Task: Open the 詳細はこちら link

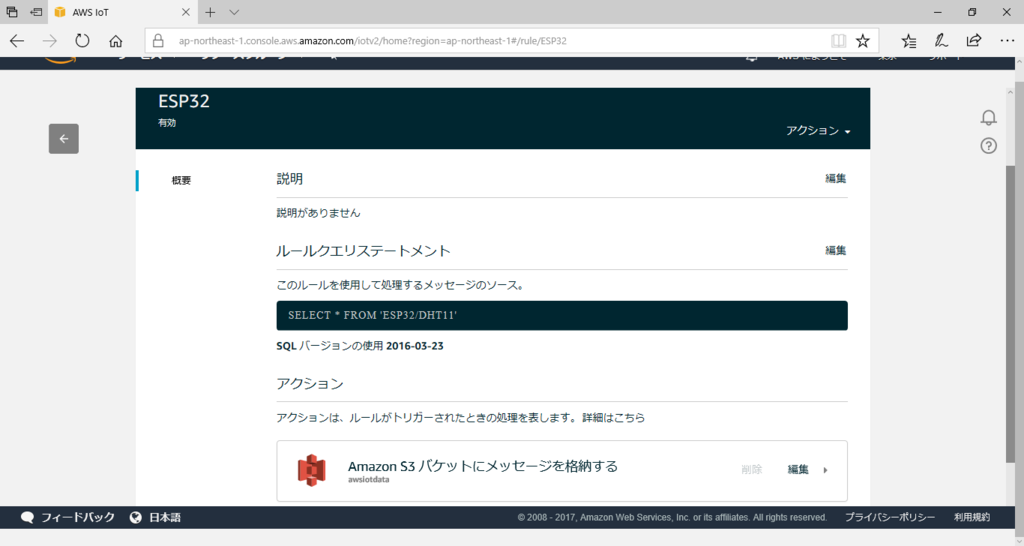Action: (x=613, y=417)
